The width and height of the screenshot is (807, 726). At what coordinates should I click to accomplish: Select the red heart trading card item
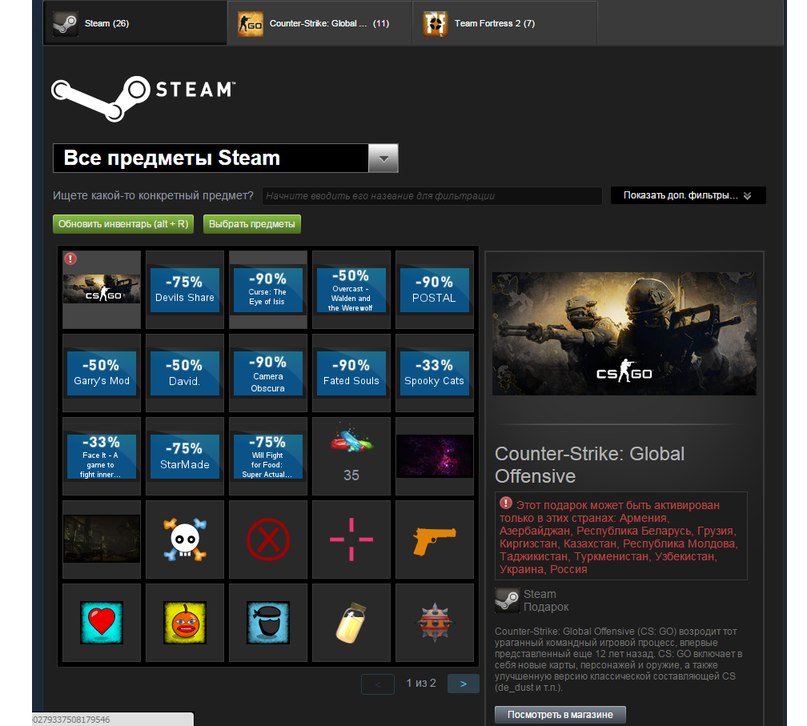[x=101, y=623]
